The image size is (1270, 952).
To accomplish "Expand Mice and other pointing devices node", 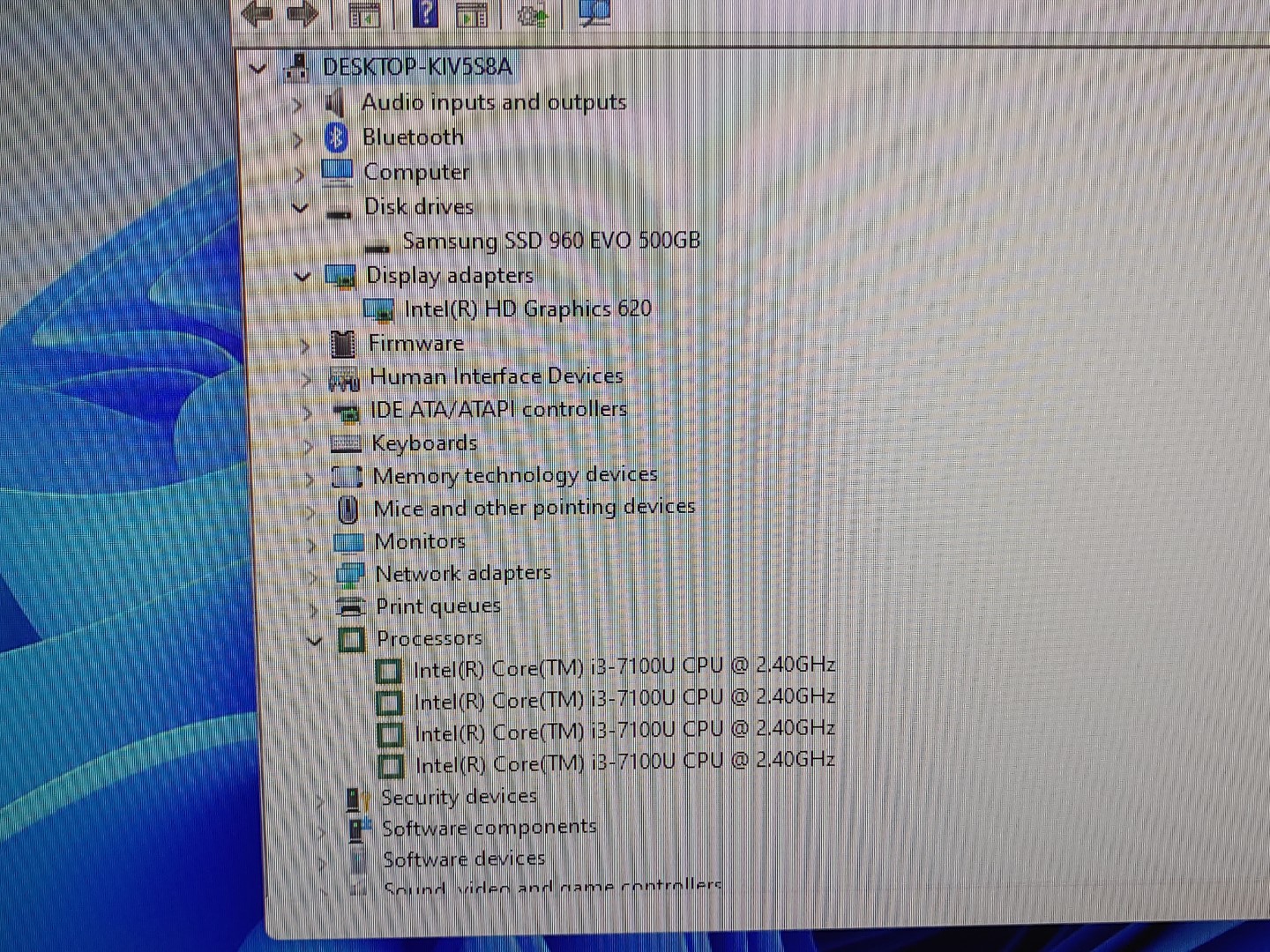I will point(310,511).
